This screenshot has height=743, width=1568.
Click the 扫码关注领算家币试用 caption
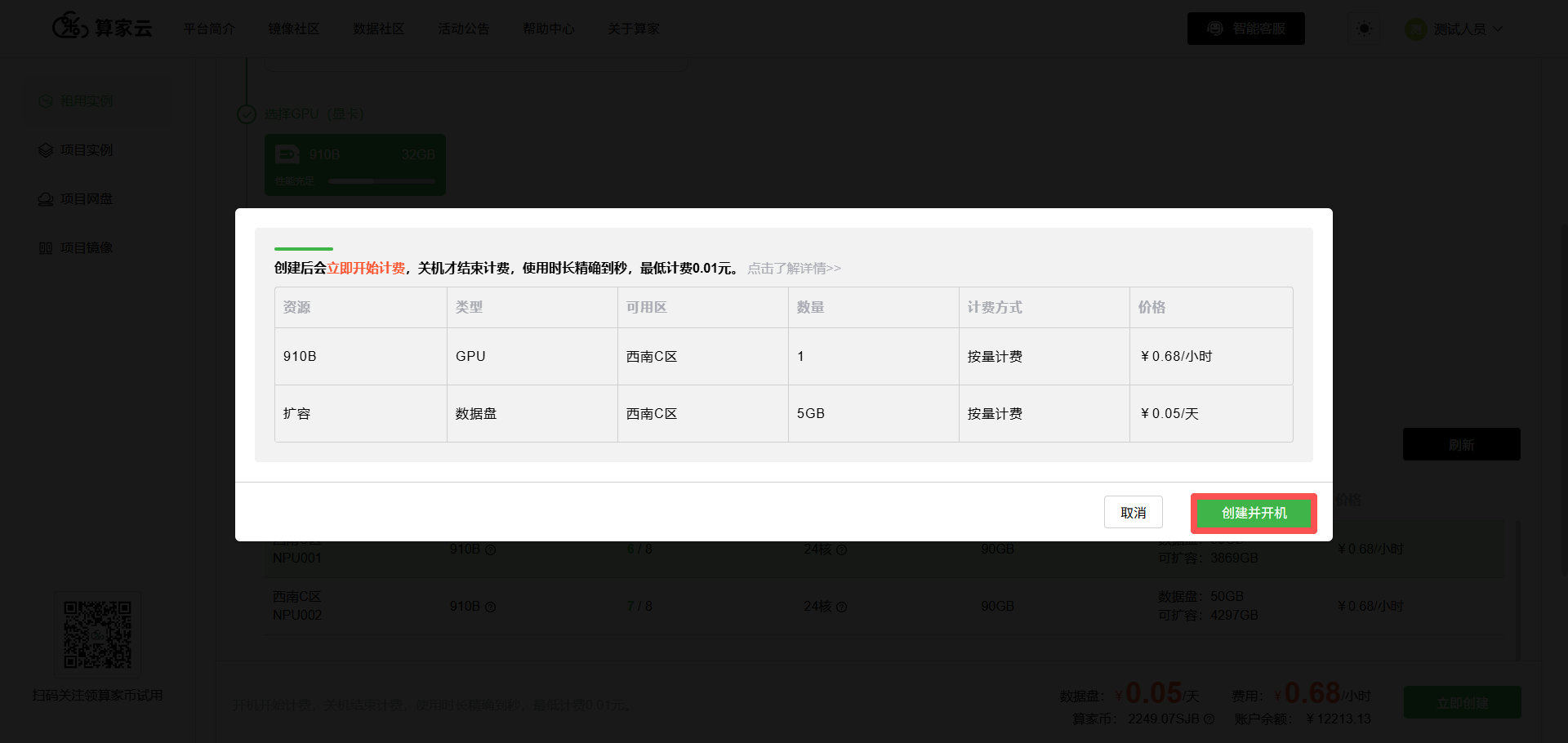[x=98, y=696]
